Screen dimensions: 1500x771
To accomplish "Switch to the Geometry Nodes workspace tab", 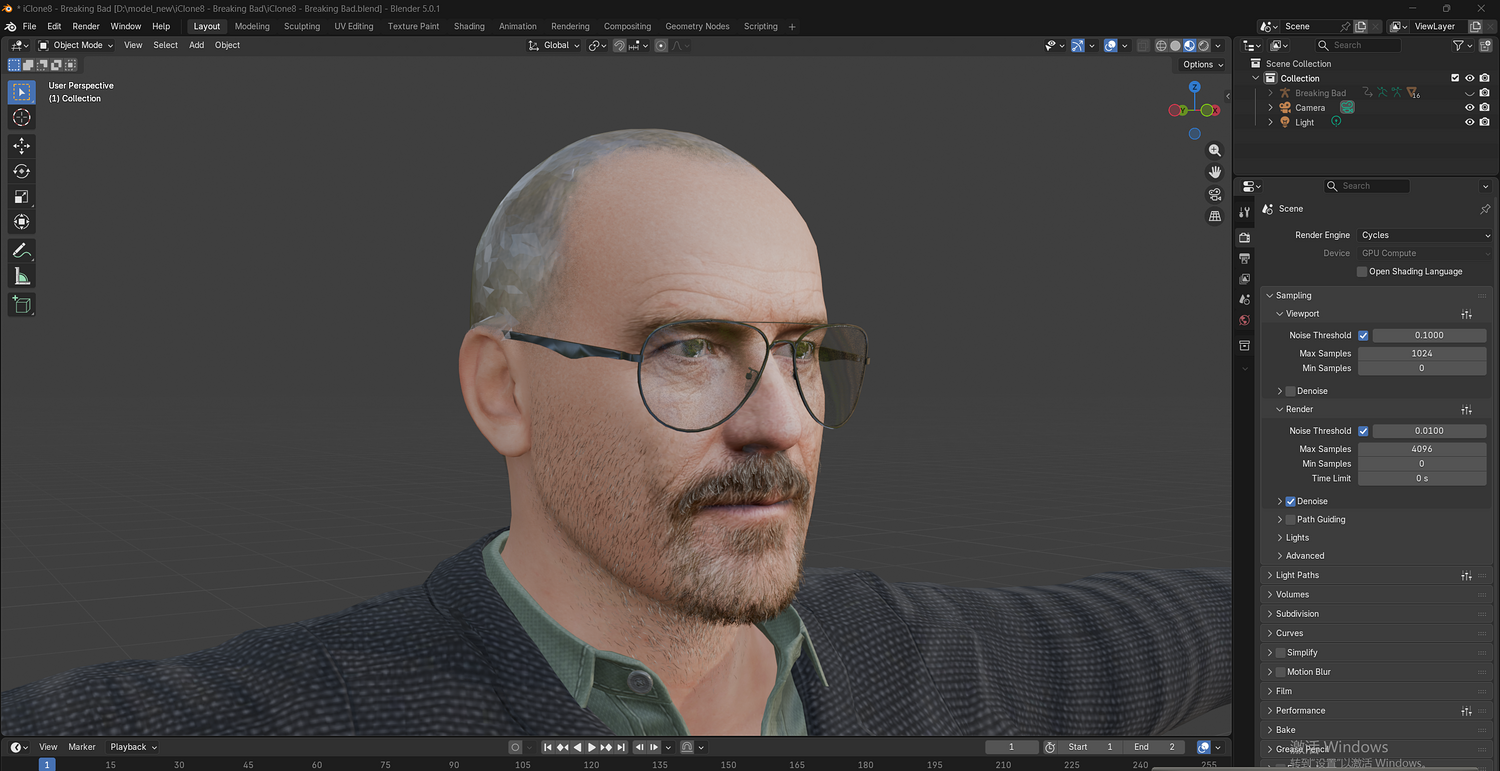I will 697,27.
